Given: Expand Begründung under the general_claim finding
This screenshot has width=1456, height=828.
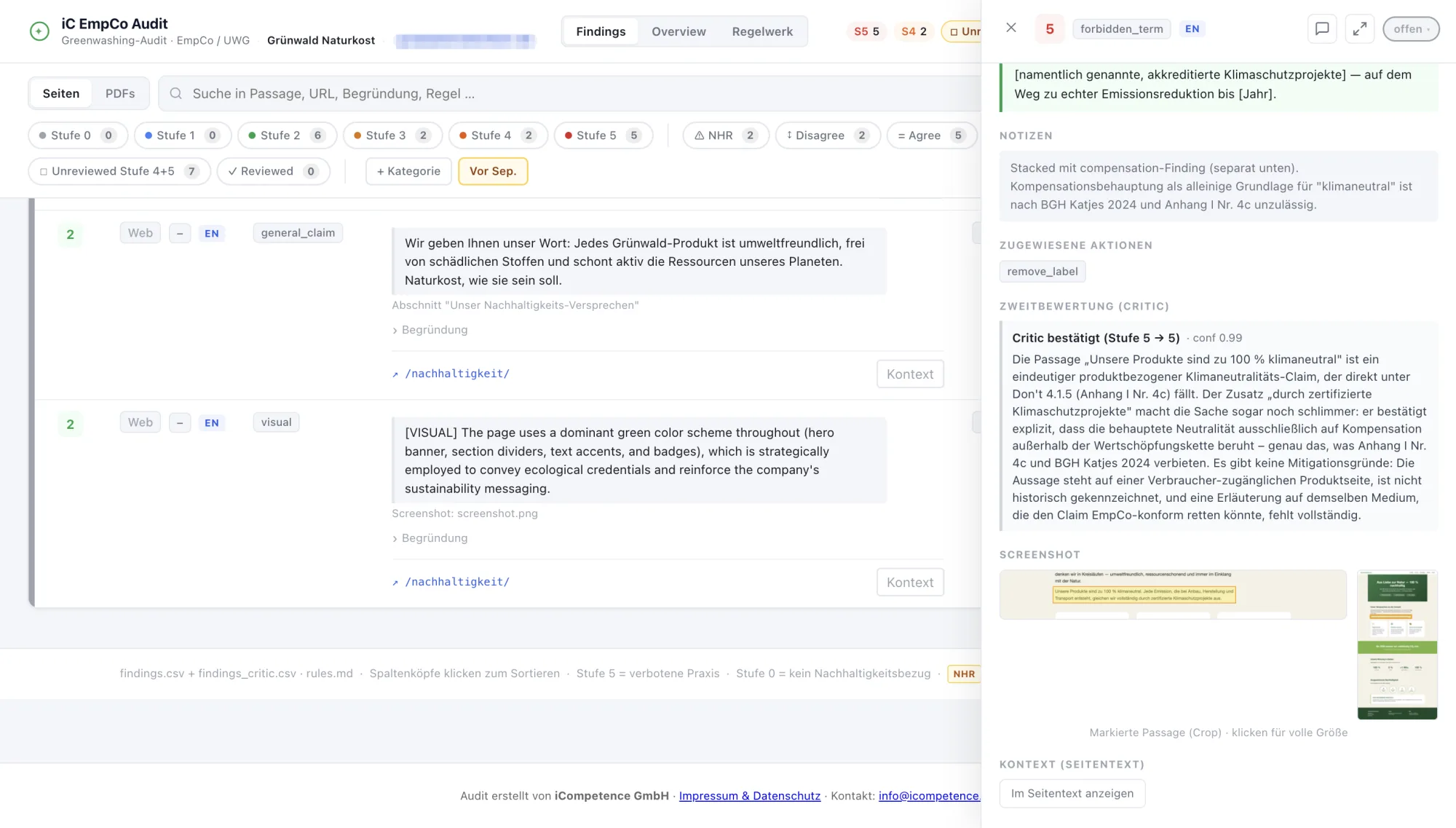Looking at the screenshot, I should (x=430, y=330).
